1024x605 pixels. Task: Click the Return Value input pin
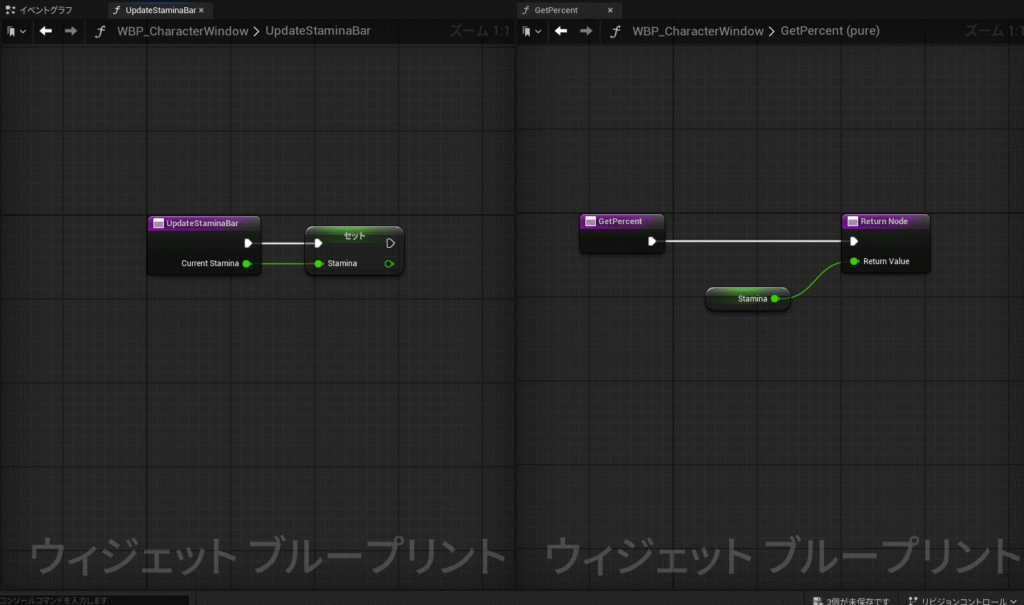[854, 261]
